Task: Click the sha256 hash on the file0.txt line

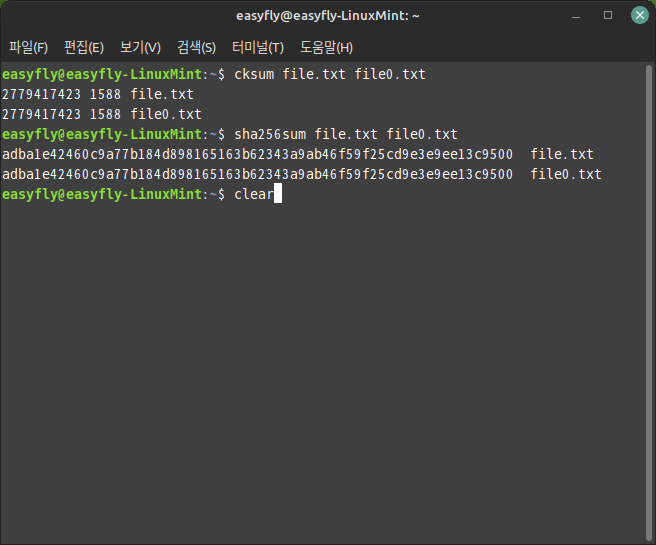Action: (257, 174)
